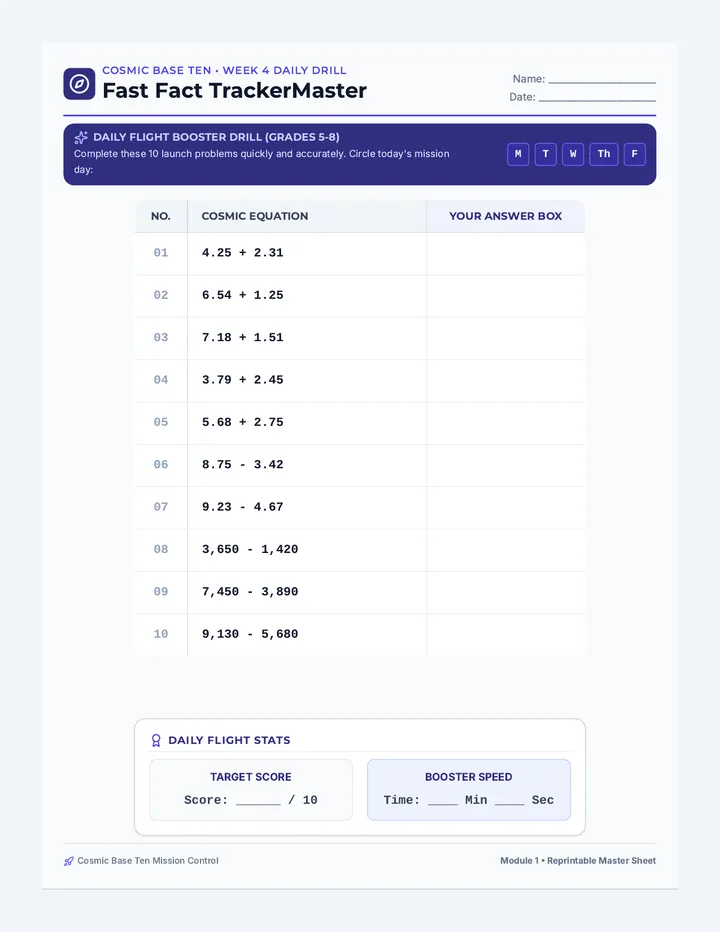Viewport: 720px width, 932px height.
Task: Click the Date blank line
Action: [597, 100]
